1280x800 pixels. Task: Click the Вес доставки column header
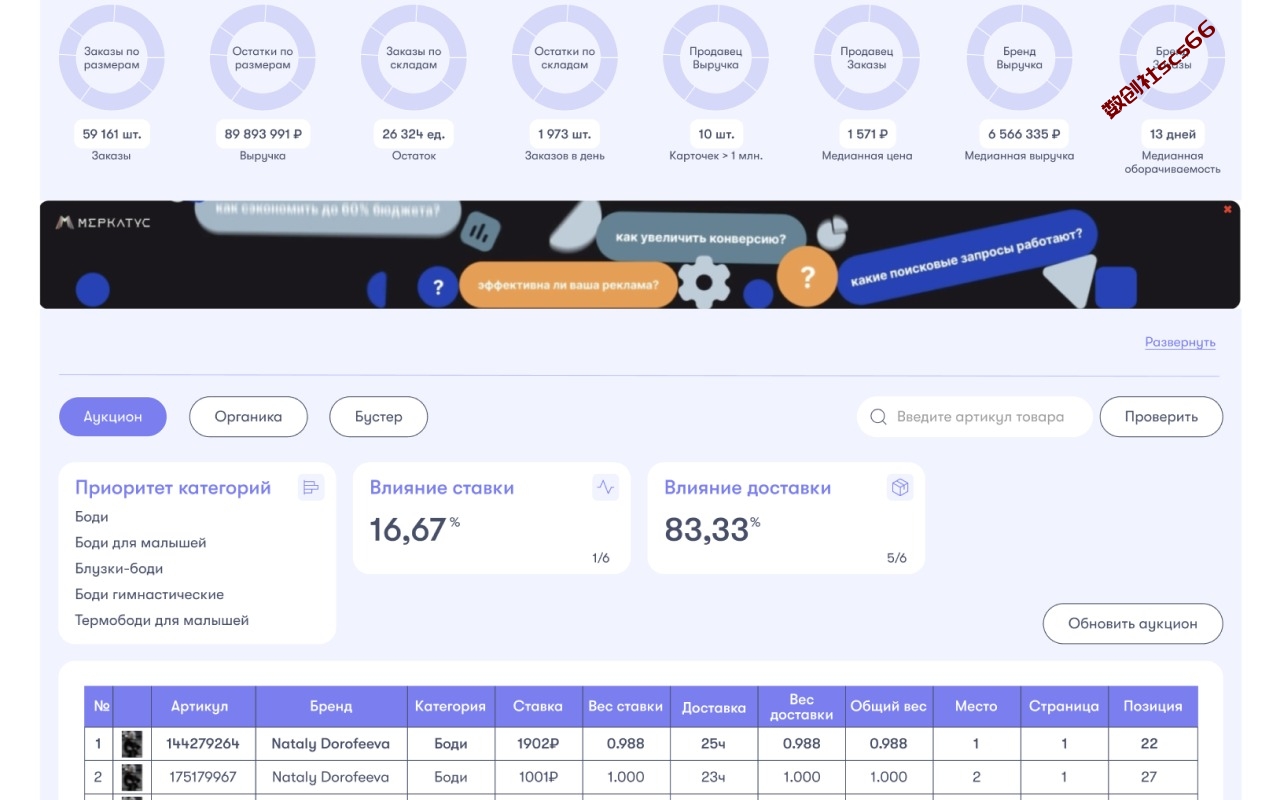pos(802,706)
